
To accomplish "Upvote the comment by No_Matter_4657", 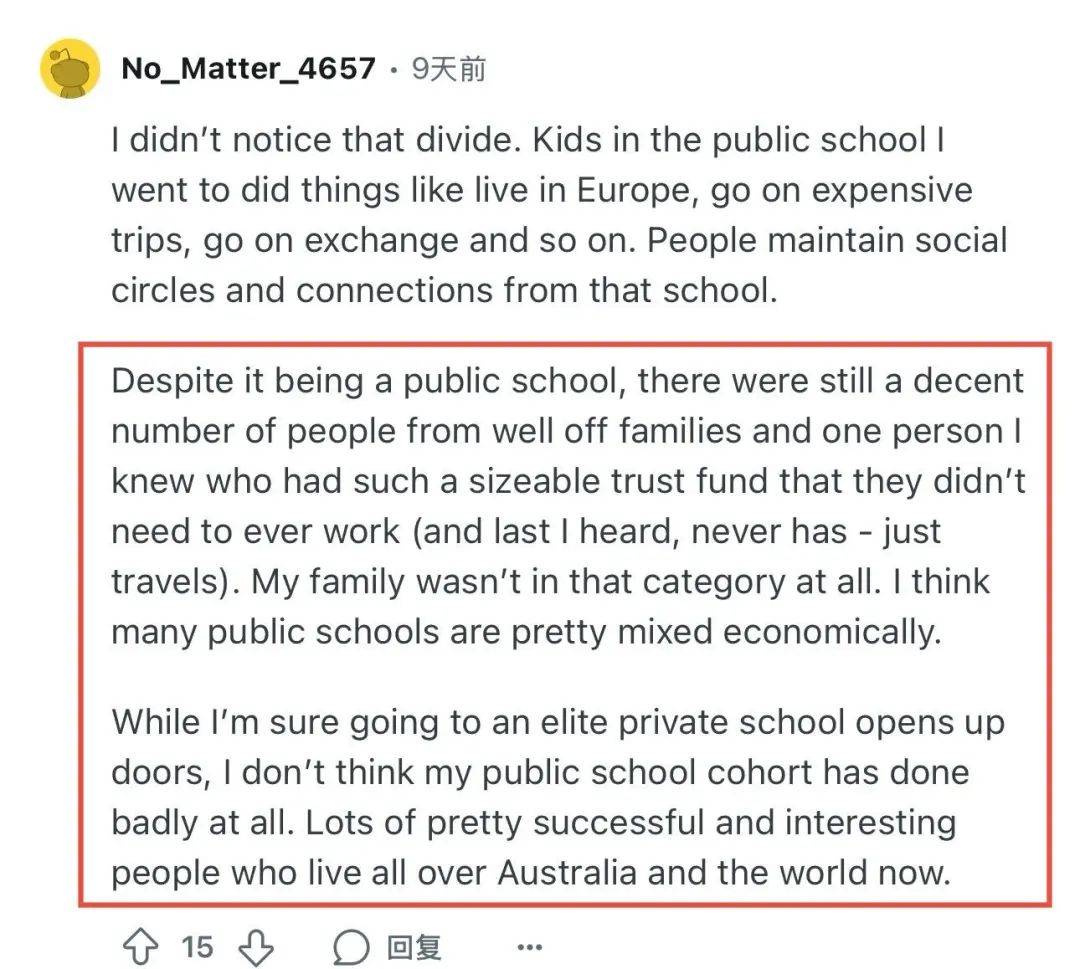I will tap(141, 946).
